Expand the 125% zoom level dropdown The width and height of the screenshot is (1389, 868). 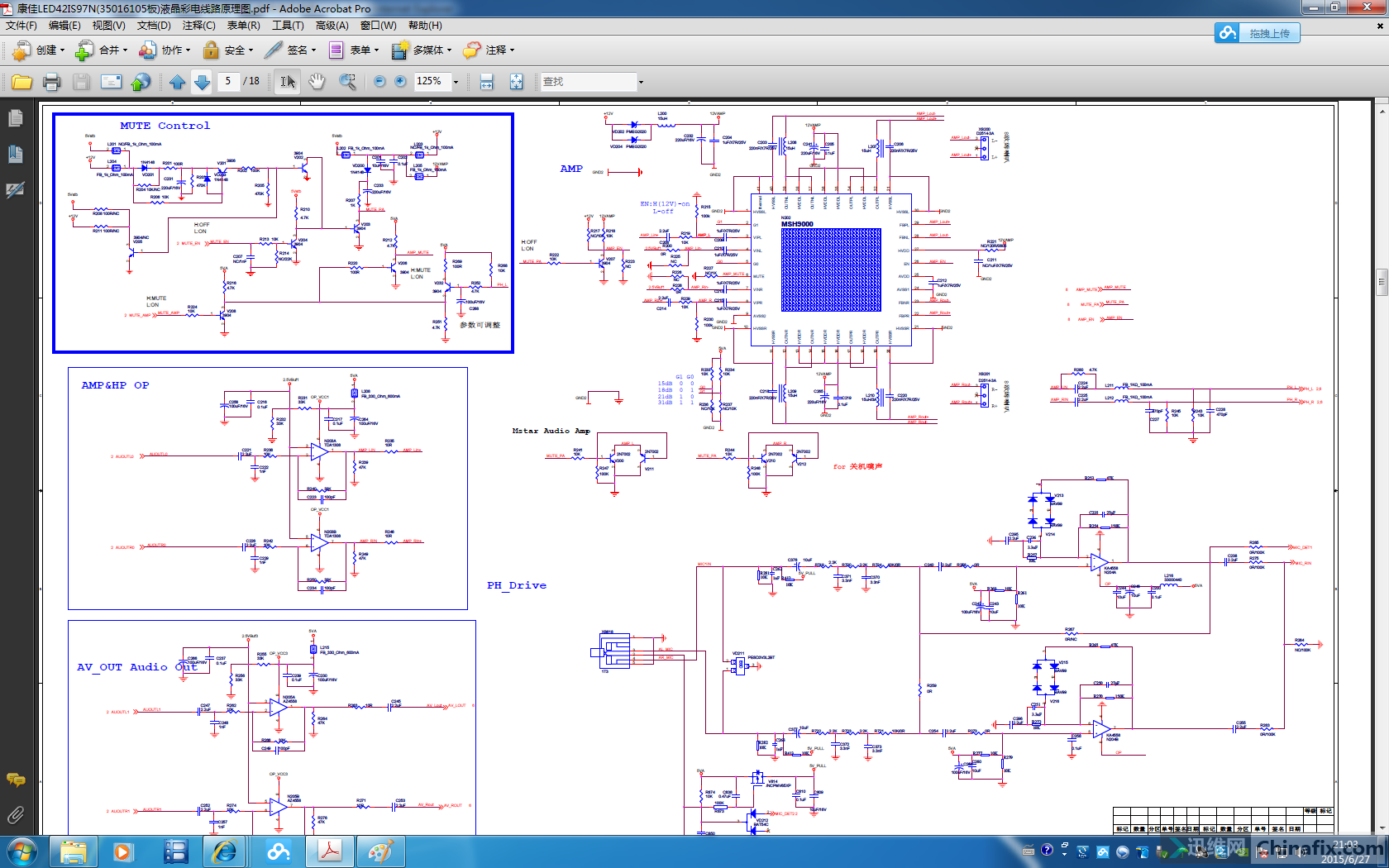[x=456, y=82]
